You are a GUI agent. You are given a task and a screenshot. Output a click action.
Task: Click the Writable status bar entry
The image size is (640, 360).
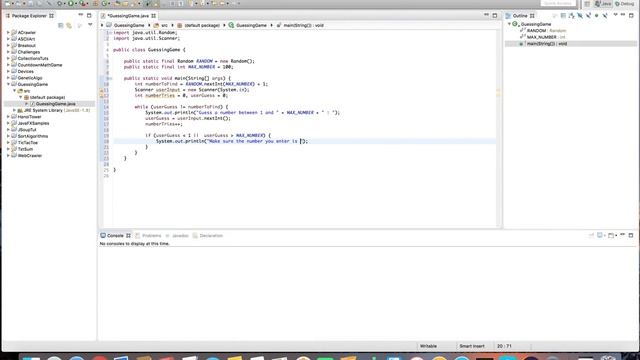[428, 346]
